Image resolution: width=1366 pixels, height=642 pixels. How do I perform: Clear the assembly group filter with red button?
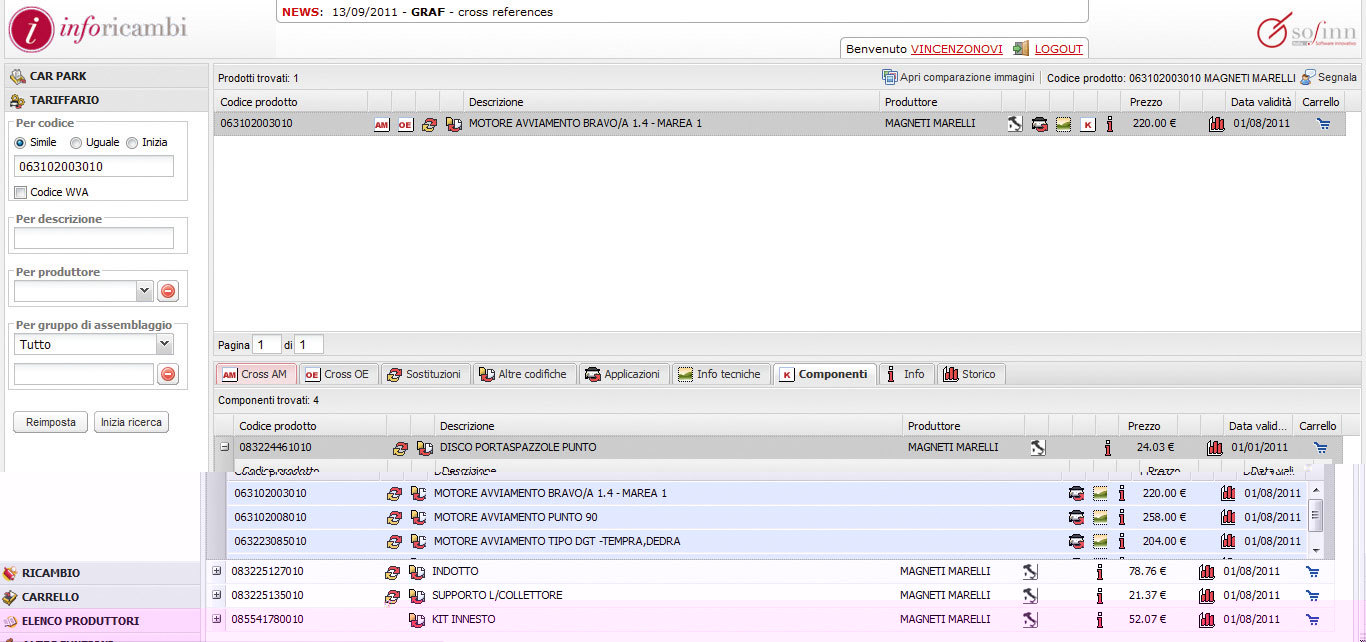click(x=168, y=374)
